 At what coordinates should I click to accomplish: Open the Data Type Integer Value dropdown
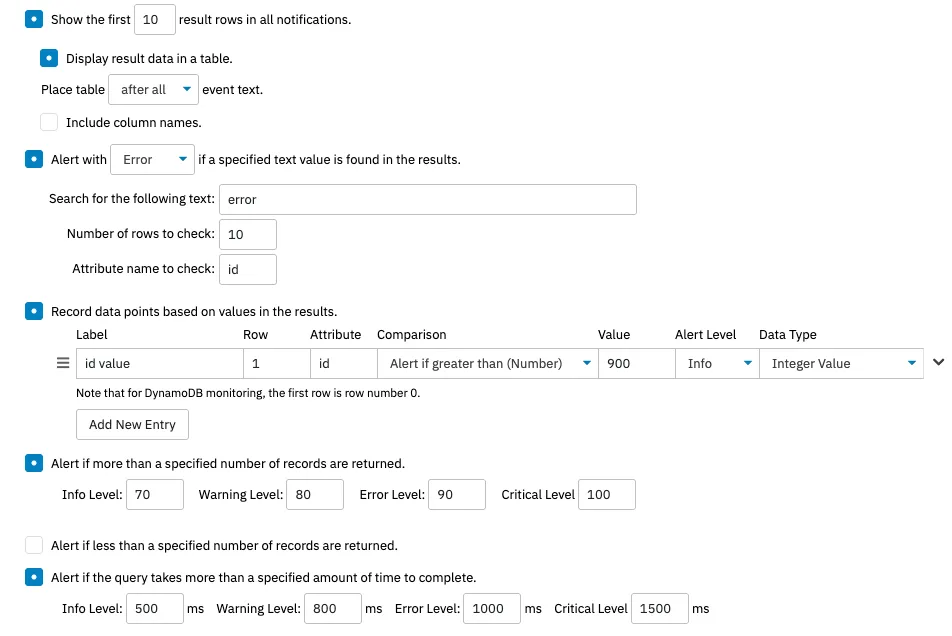tap(842, 364)
